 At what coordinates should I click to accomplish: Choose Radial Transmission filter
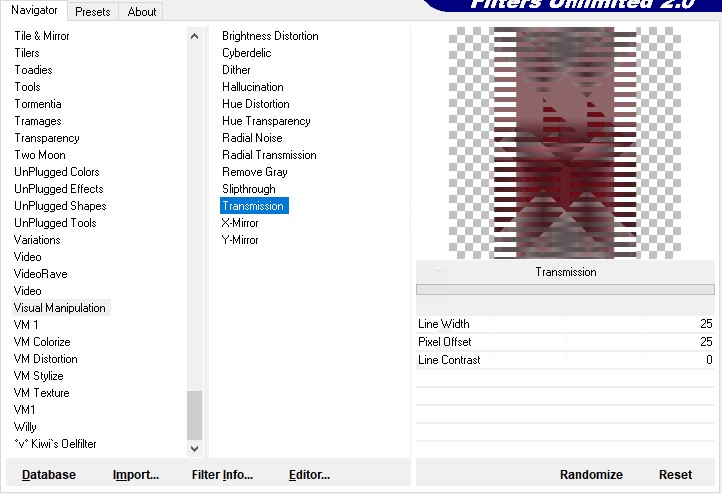coord(269,155)
